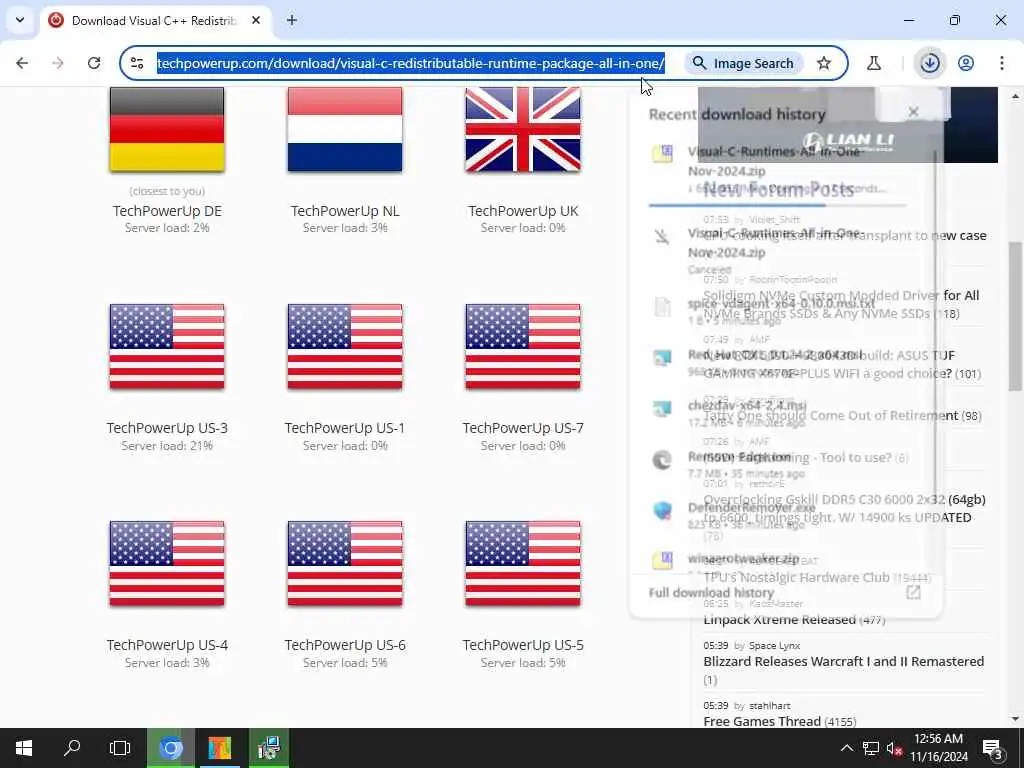Screen dimensions: 1024x768
Task: Open Windows taskbar search
Action: 72,748
